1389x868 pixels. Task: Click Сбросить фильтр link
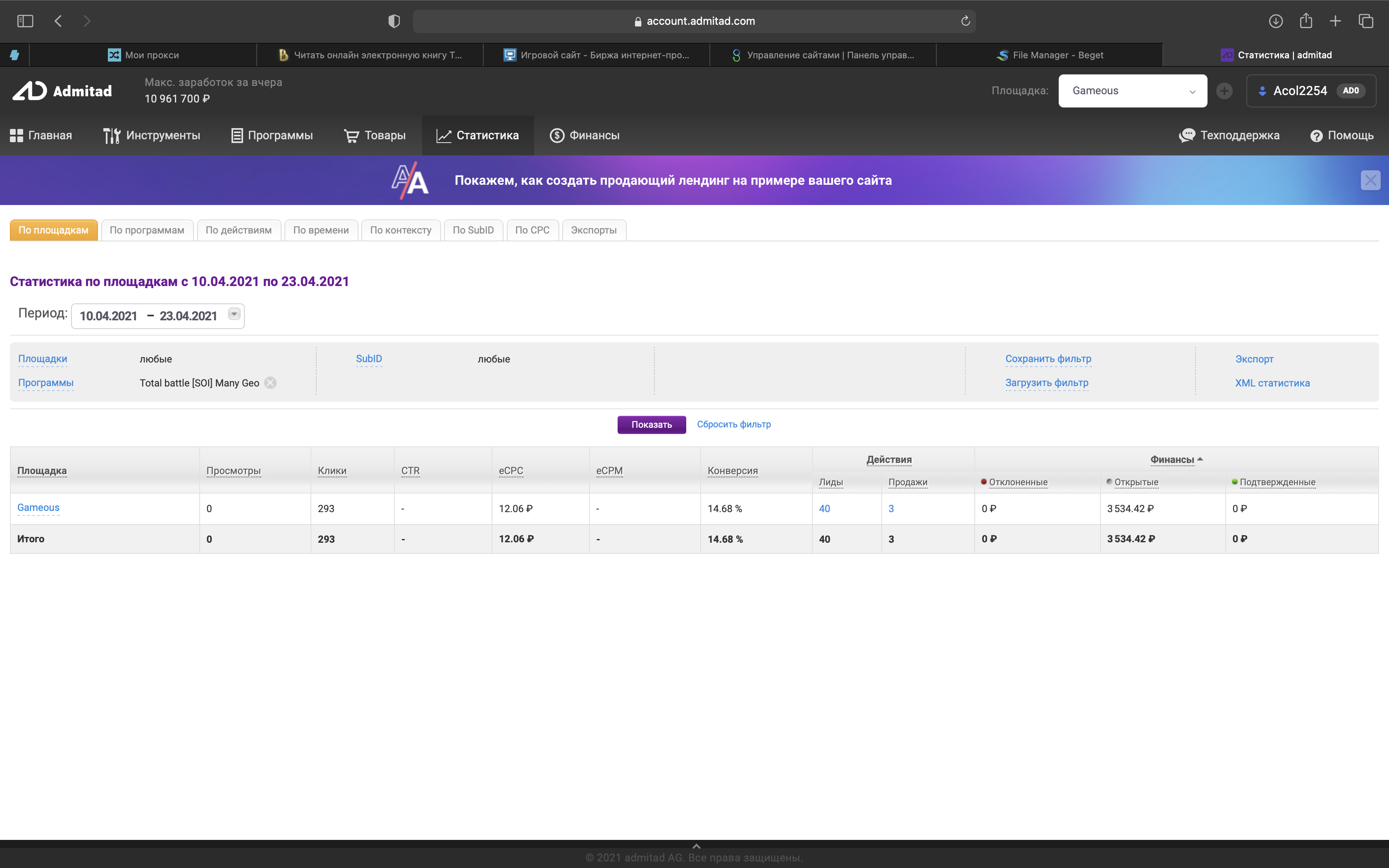(x=733, y=424)
